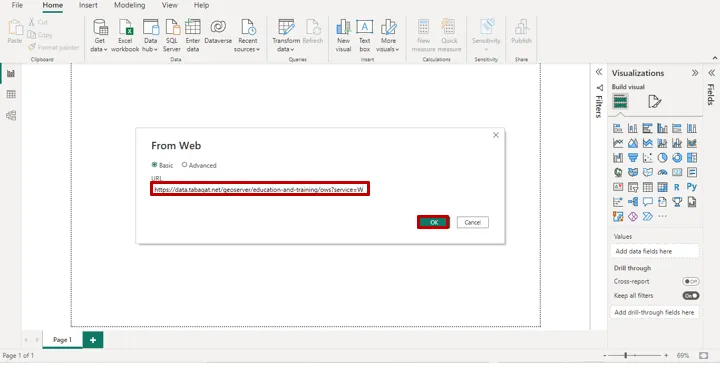Choose the globe Map visual
The image size is (723, 365).
click(618, 173)
